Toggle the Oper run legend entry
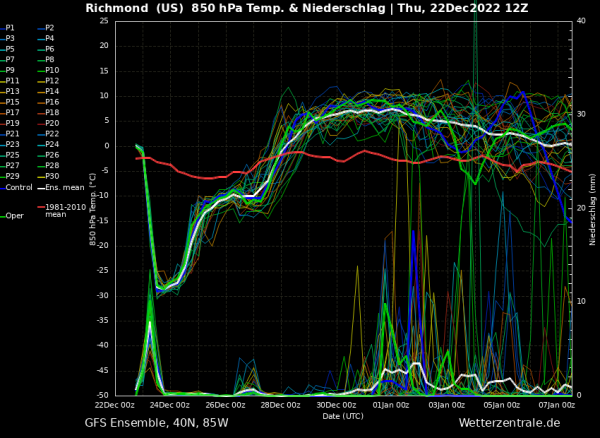 (x=13, y=215)
